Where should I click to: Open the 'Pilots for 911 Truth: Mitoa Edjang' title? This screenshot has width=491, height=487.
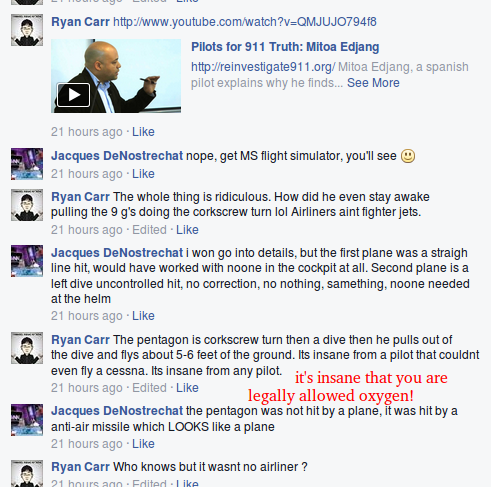(x=285, y=47)
